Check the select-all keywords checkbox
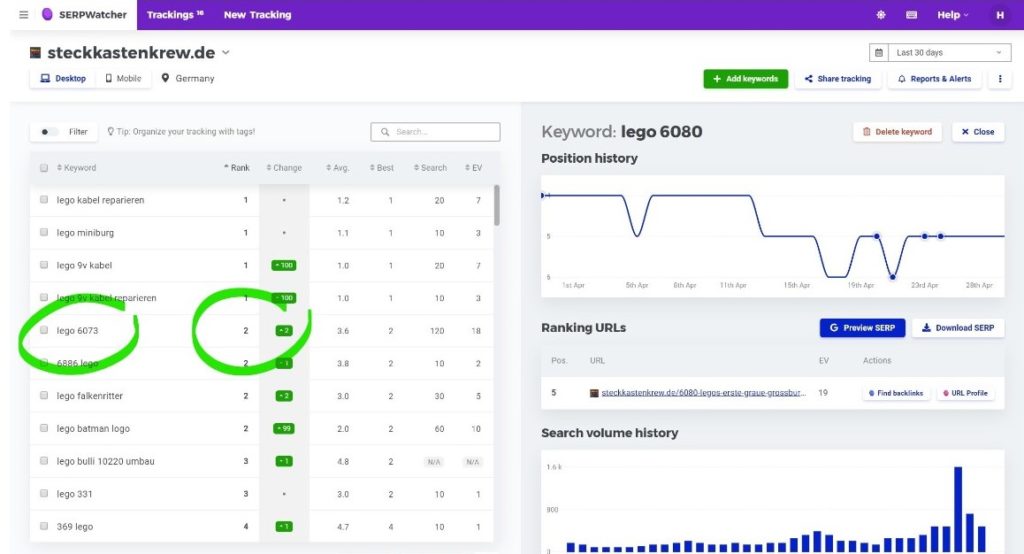The width and height of the screenshot is (1024, 554). point(44,168)
